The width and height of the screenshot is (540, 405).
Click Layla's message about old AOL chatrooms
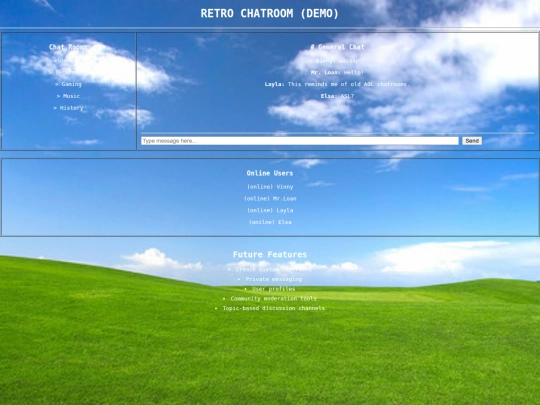[x=338, y=84]
